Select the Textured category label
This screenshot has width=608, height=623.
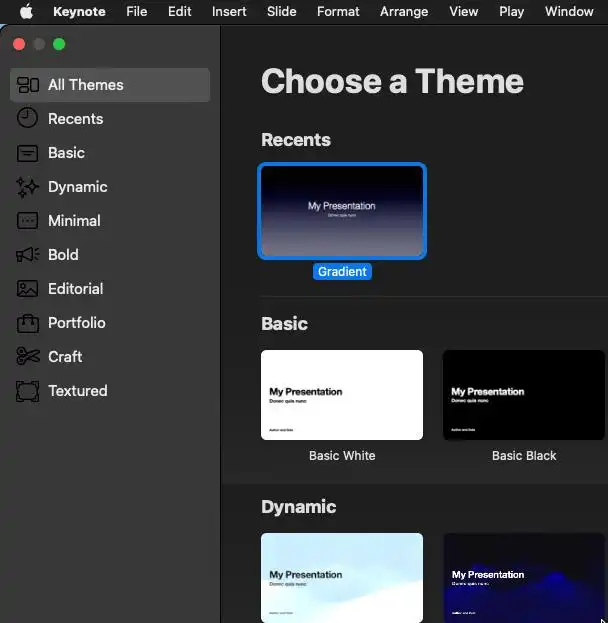point(77,391)
